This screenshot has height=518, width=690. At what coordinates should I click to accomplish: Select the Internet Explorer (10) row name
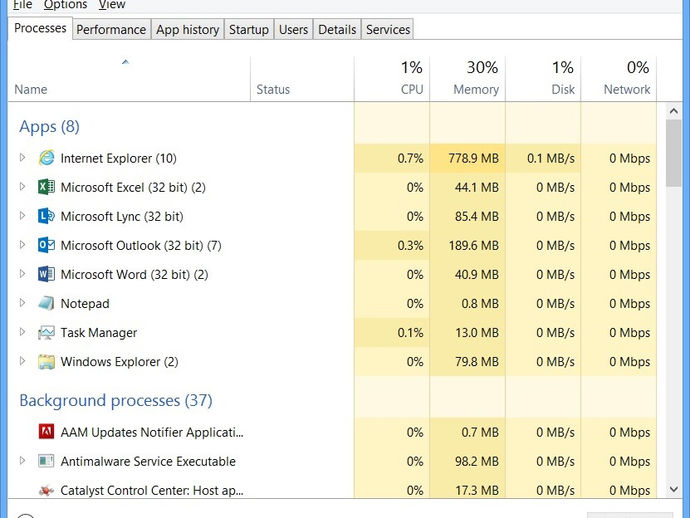point(118,158)
